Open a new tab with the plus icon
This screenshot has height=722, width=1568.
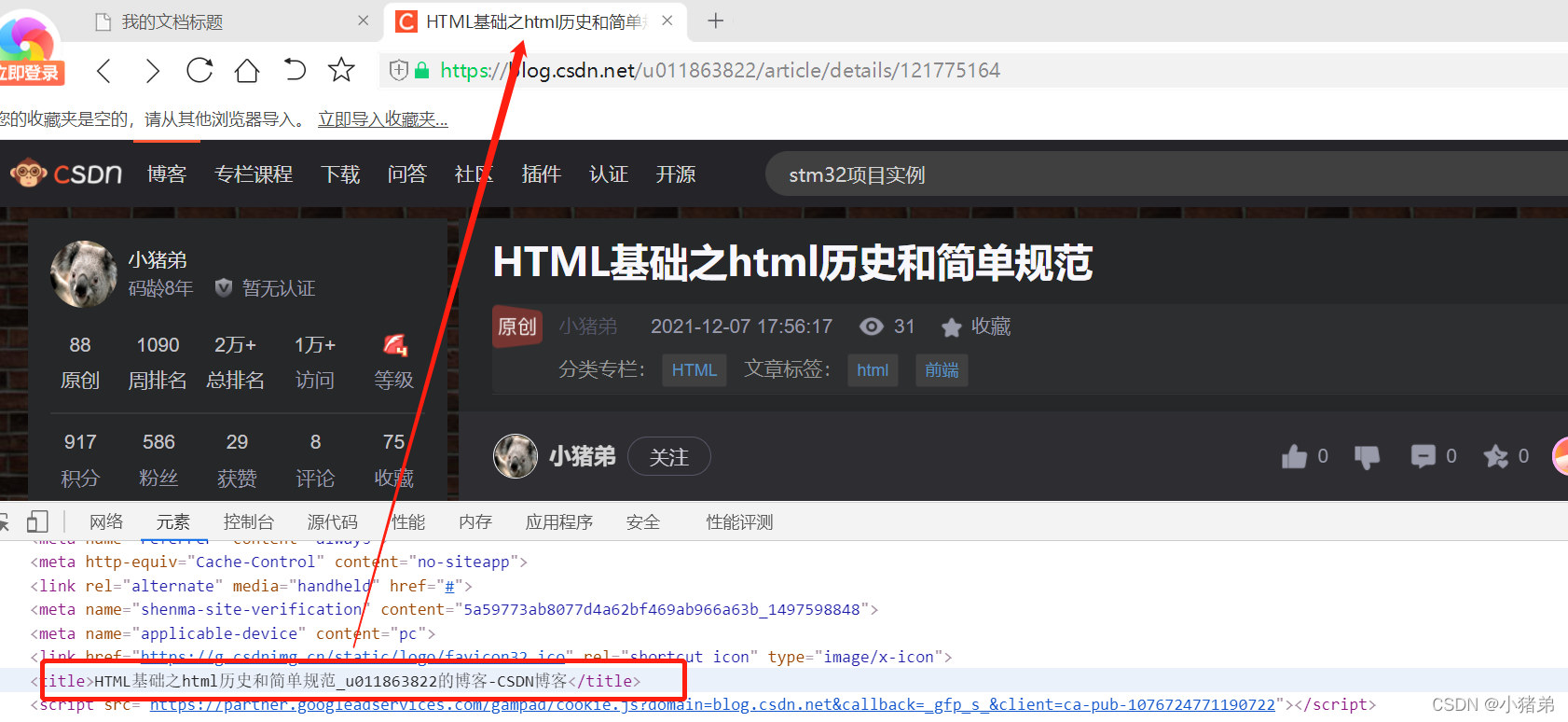coord(715,21)
